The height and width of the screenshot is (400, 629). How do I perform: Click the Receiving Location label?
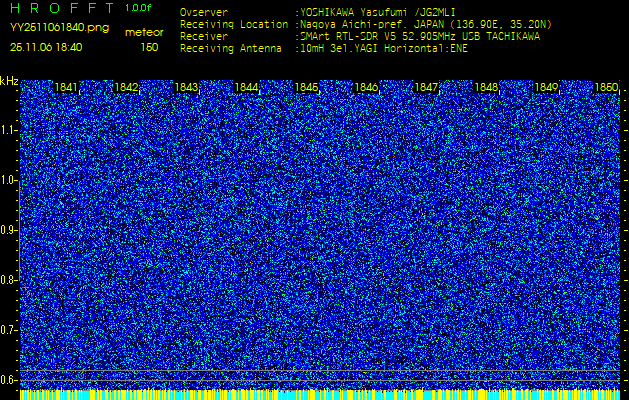(x=234, y=24)
